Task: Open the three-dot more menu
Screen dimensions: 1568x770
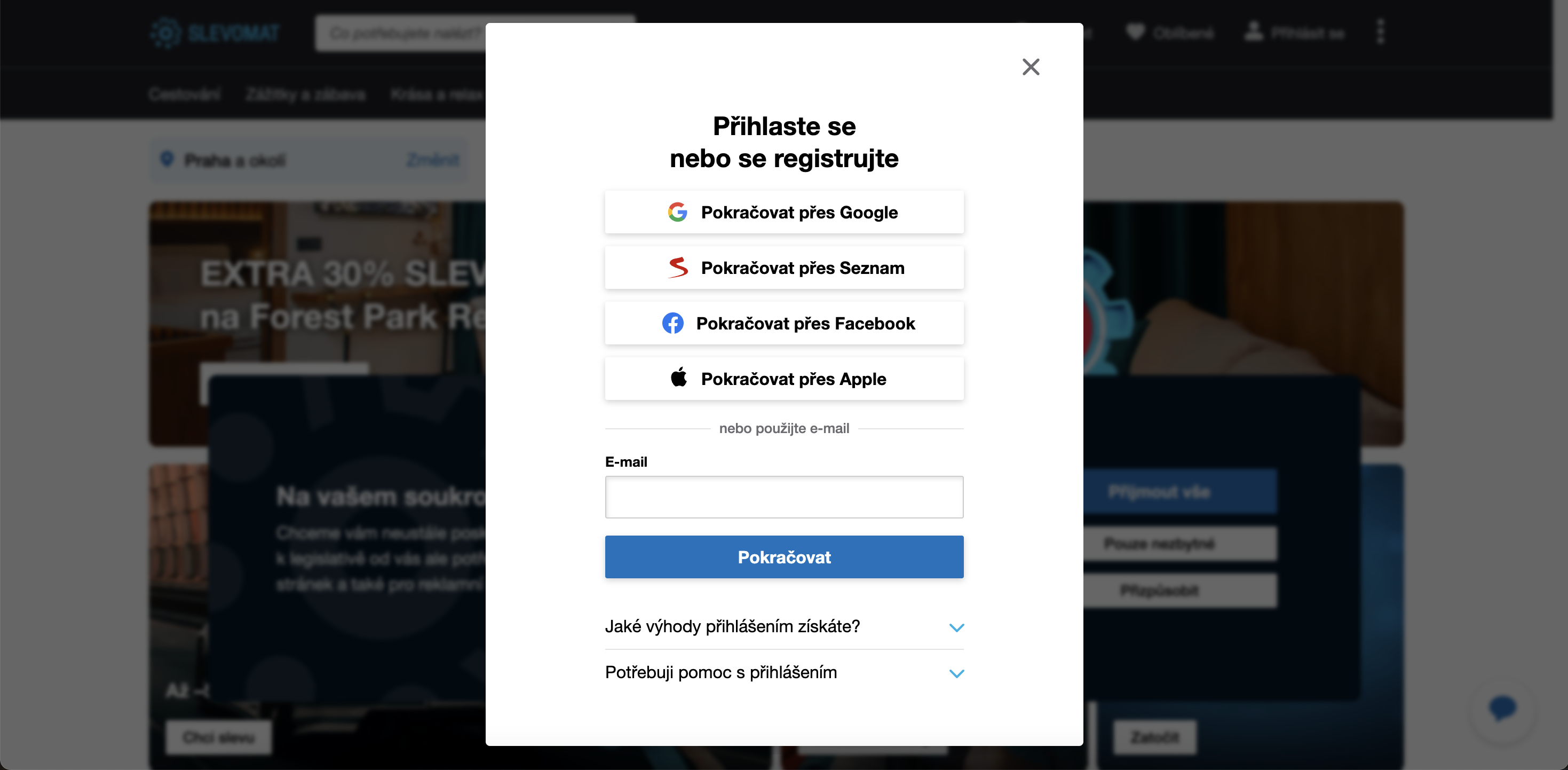Action: pyautogui.click(x=1381, y=32)
